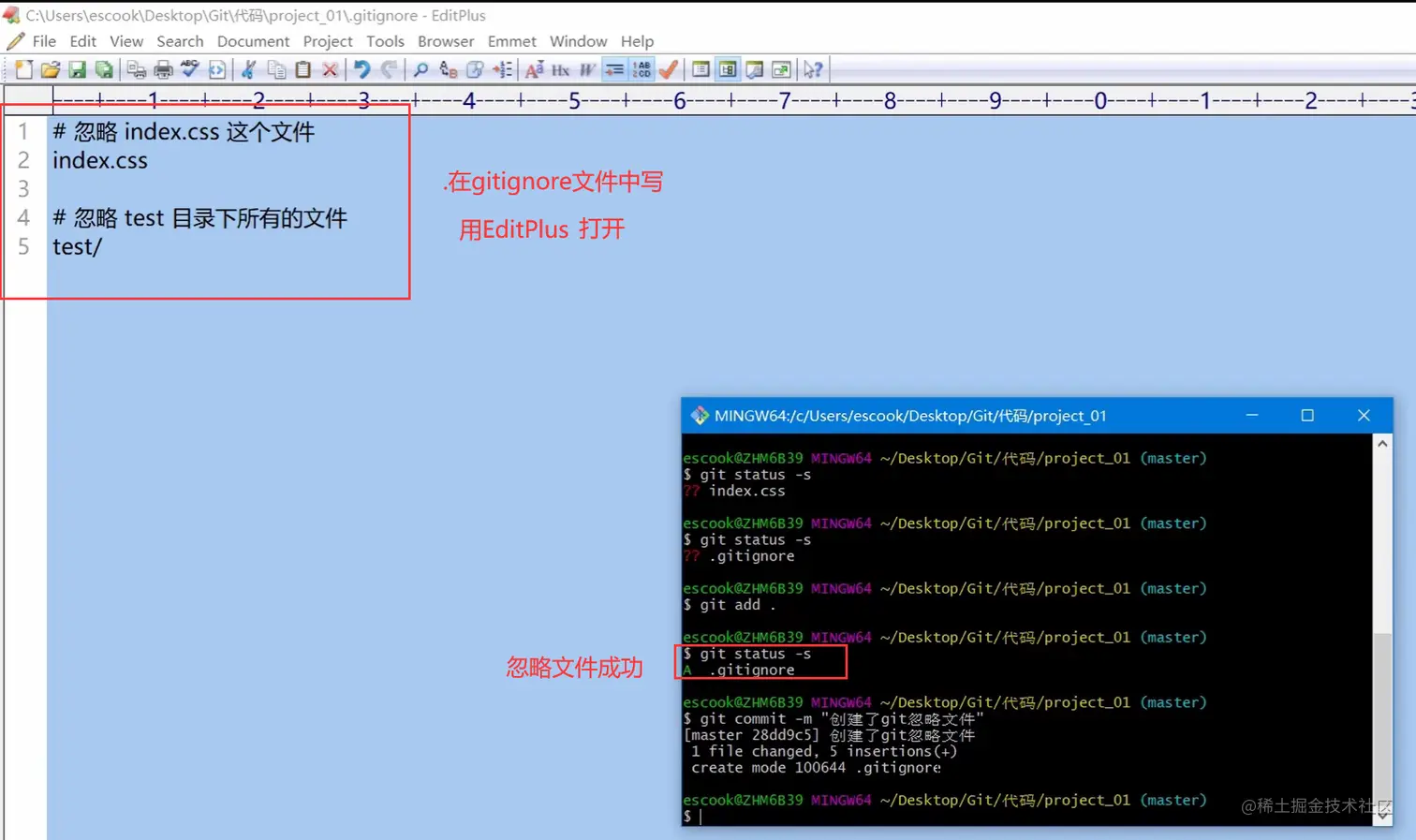Toggle the Output Window icon
This screenshot has height=840, width=1416.
pos(755,69)
